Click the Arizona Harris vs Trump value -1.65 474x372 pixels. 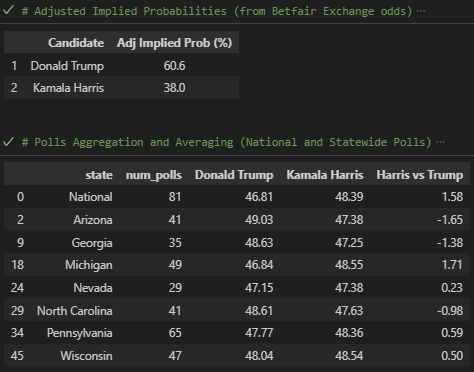point(450,220)
